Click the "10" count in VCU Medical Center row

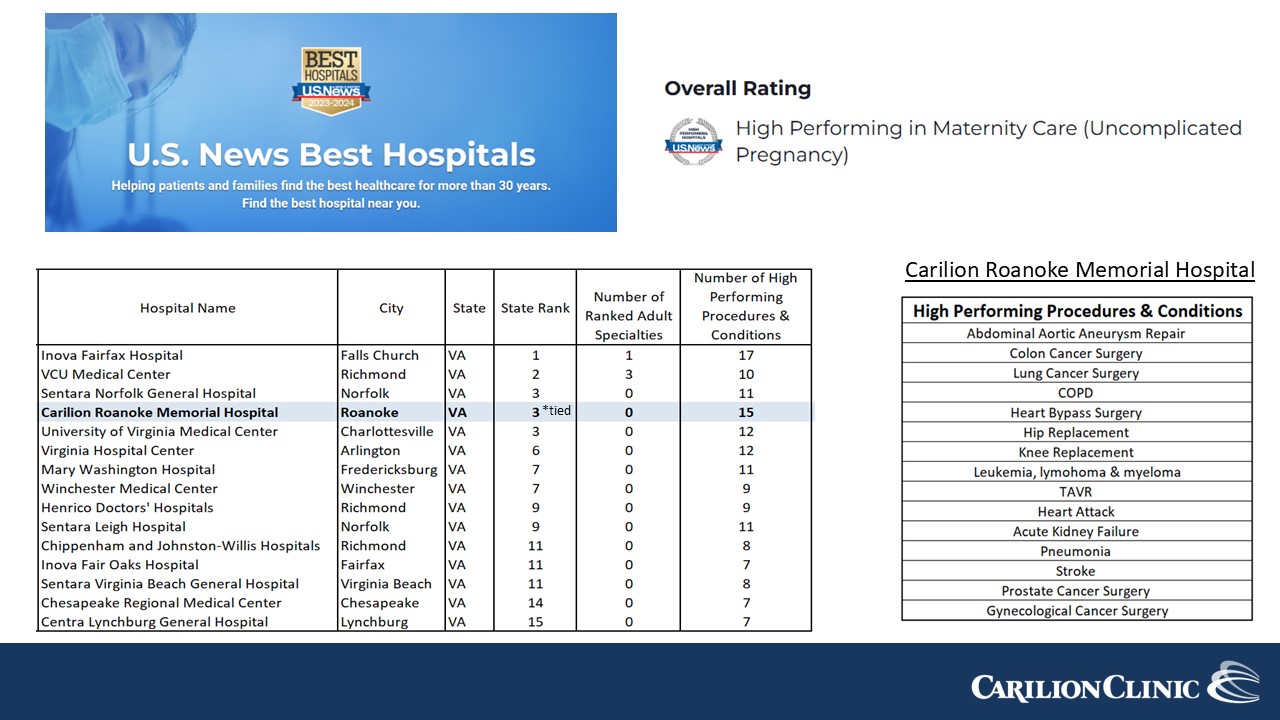[x=746, y=374]
